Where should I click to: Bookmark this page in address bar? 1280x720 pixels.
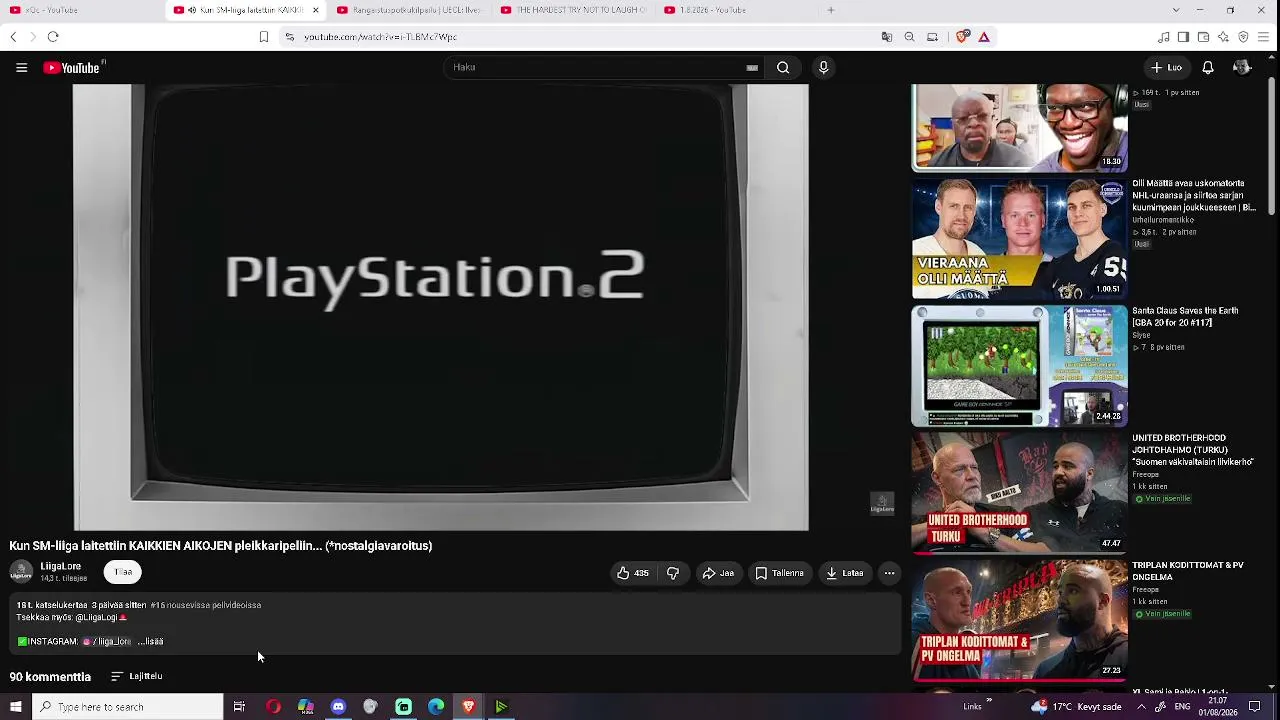pyautogui.click(x=264, y=37)
